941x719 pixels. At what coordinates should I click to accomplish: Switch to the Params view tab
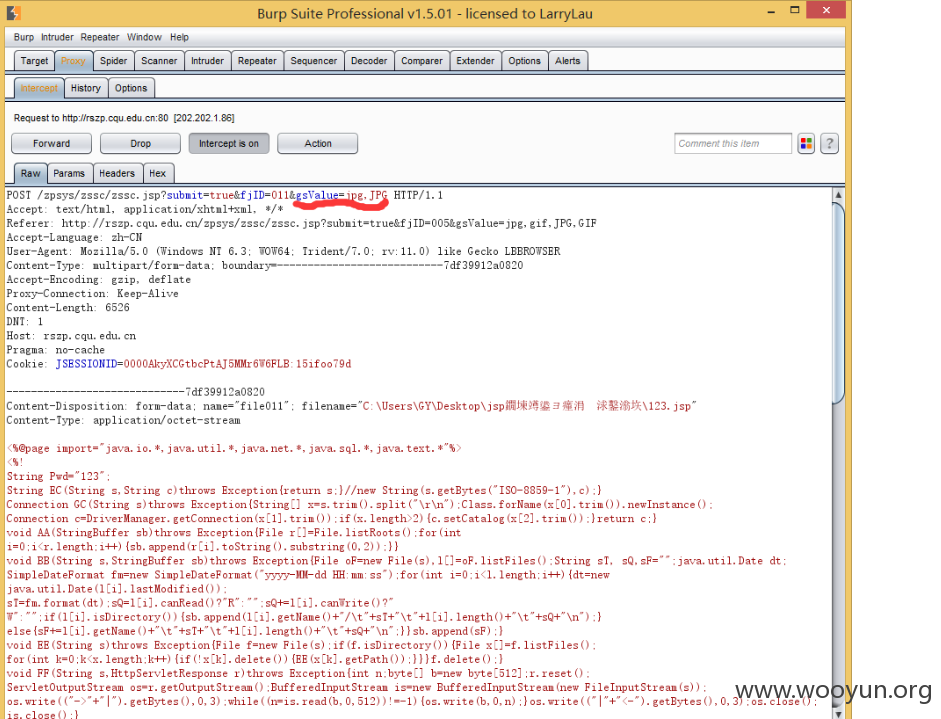click(x=69, y=173)
